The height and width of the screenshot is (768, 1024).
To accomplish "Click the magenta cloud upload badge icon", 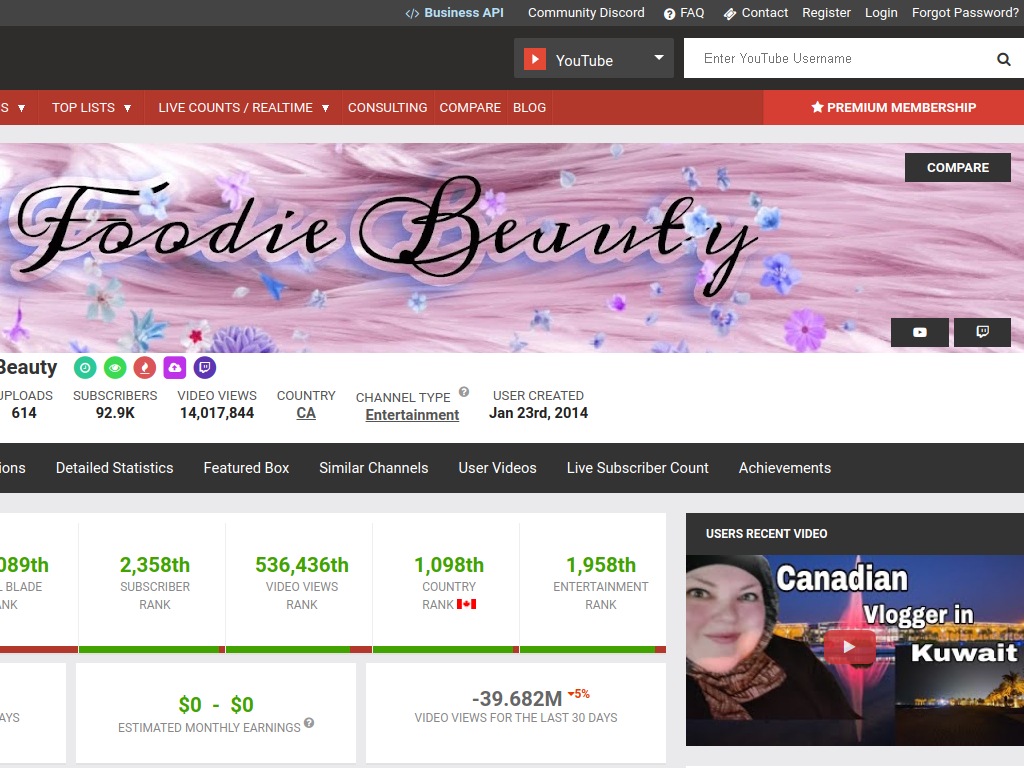I will click(x=175, y=368).
